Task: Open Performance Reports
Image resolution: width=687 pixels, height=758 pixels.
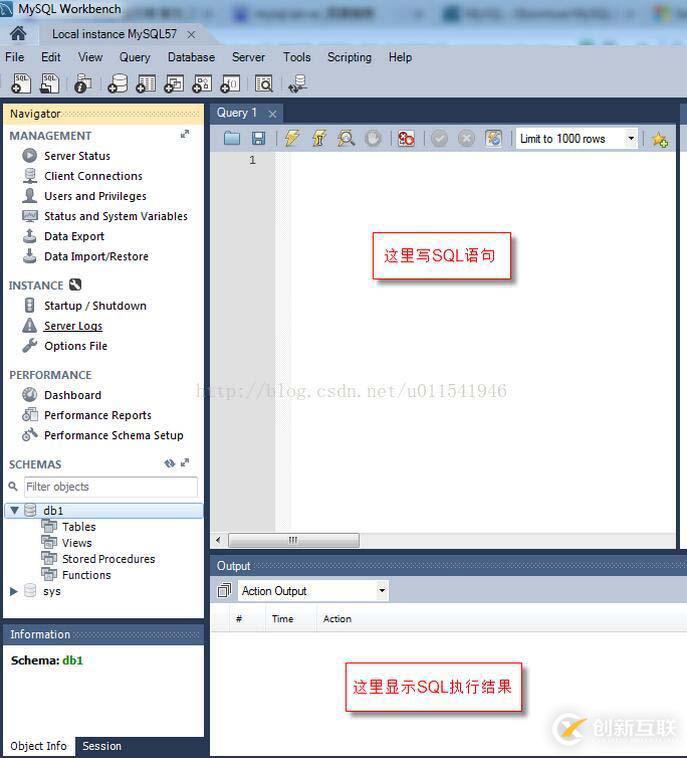Action: click(98, 415)
